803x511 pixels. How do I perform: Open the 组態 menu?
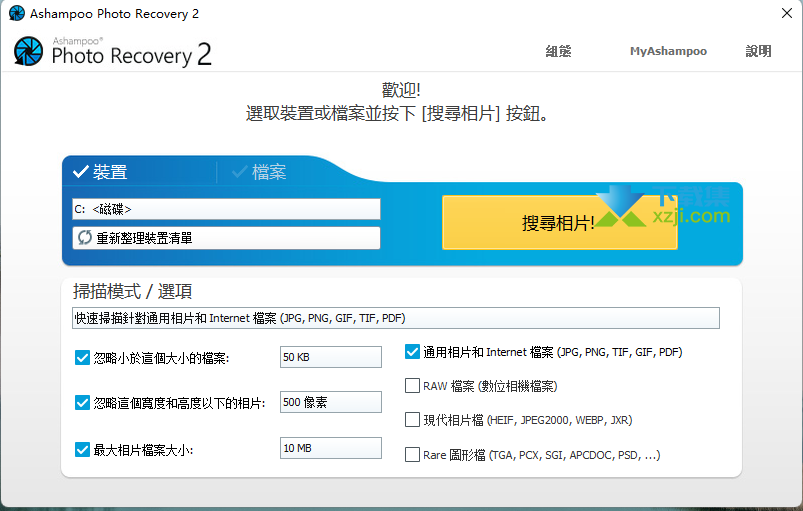[x=558, y=51]
